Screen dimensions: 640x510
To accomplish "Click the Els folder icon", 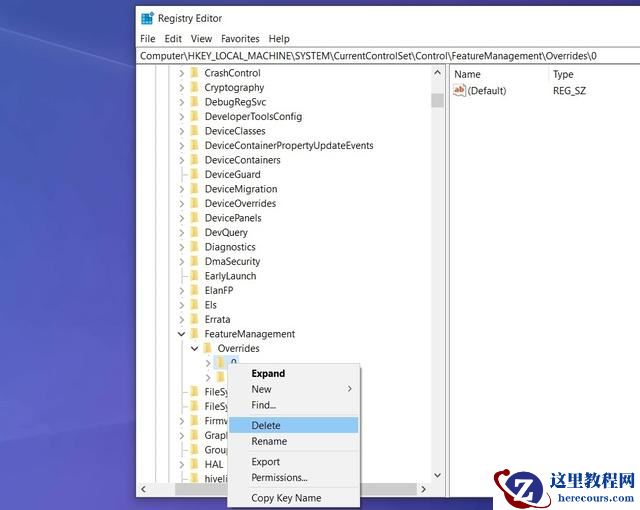I will click(x=195, y=305).
